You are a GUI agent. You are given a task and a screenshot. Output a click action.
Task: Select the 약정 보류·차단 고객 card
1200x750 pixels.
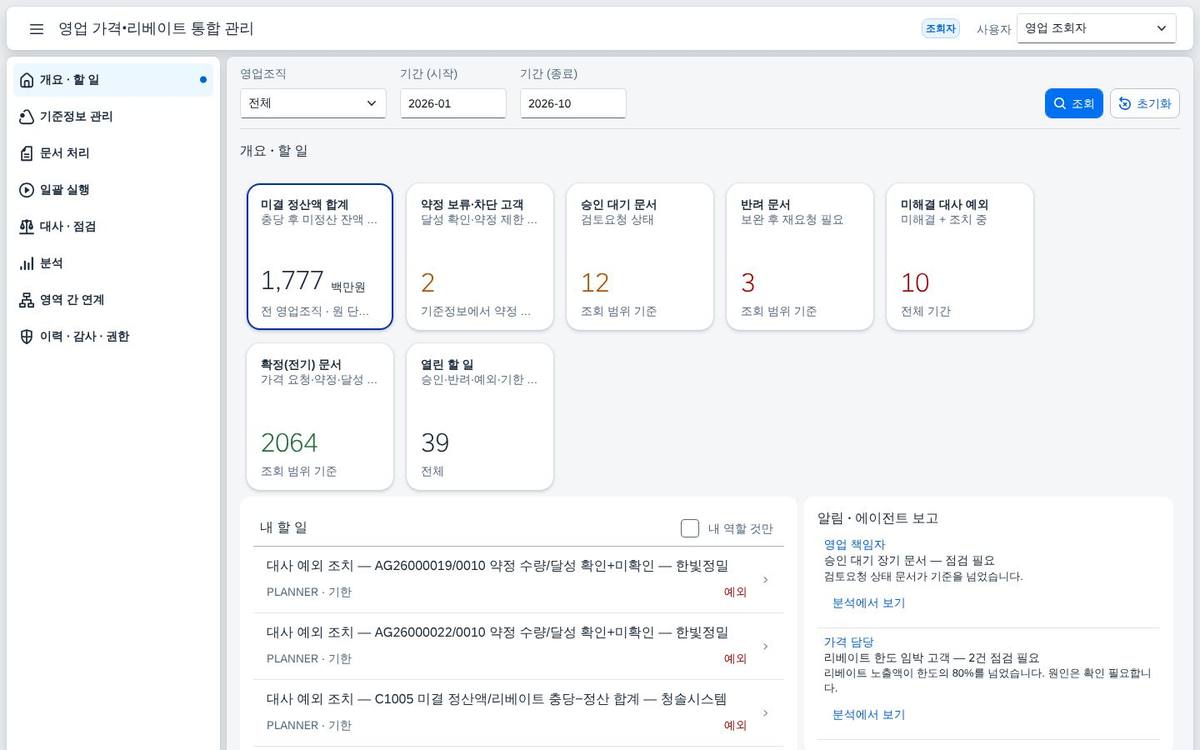pyautogui.click(x=480, y=257)
